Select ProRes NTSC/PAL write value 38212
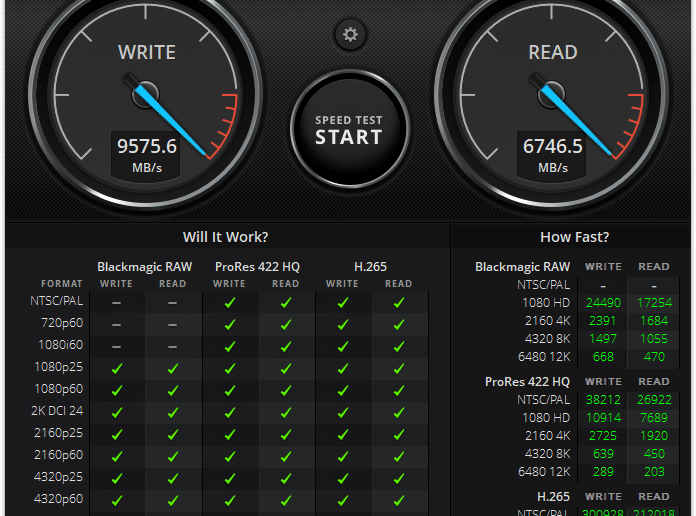The image size is (696, 516). click(x=603, y=400)
